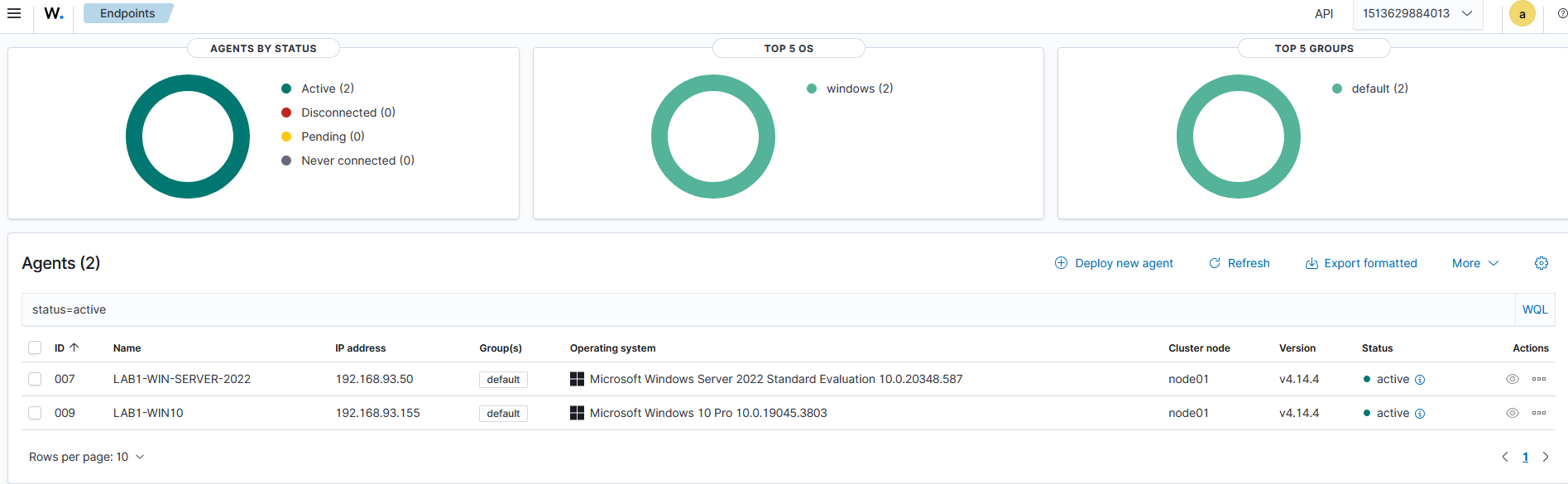This screenshot has height=484, width=1568.
Task: Click the Export formatted download icon
Action: 1311,263
